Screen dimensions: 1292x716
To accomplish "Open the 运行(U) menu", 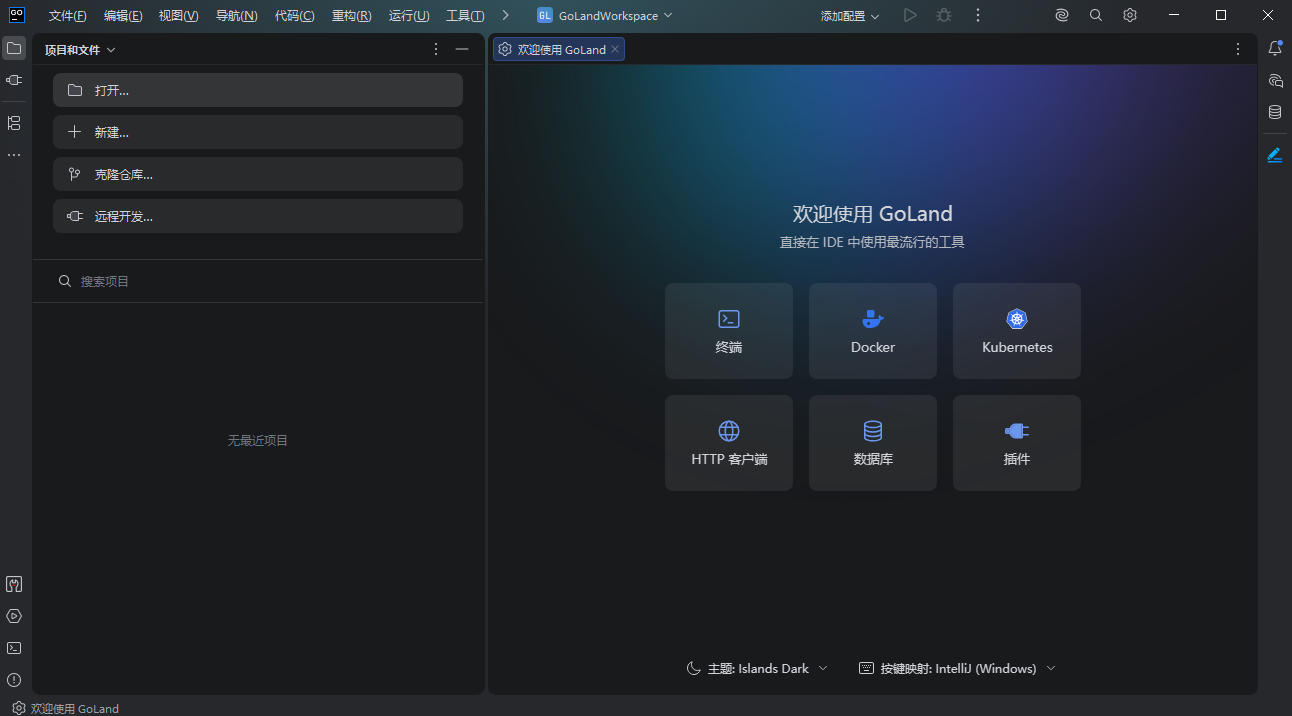I will (409, 16).
